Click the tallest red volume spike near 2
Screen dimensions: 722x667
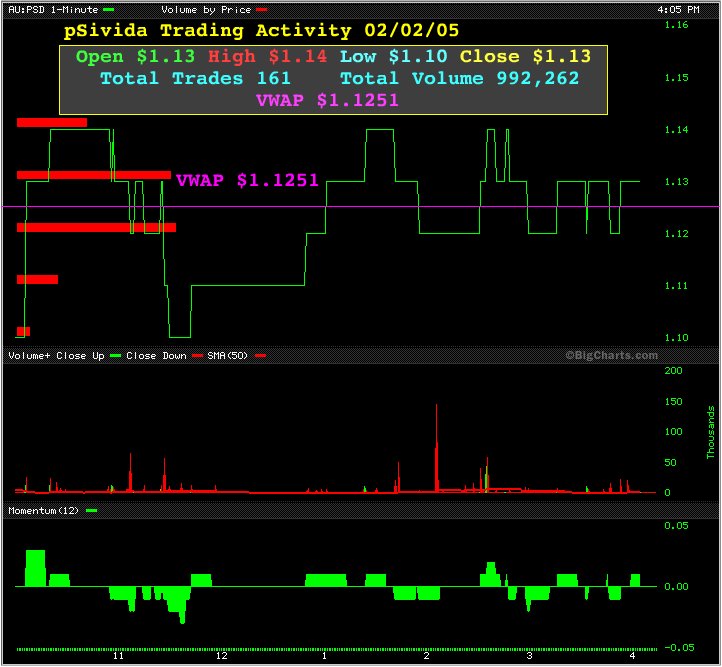(x=437, y=447)
